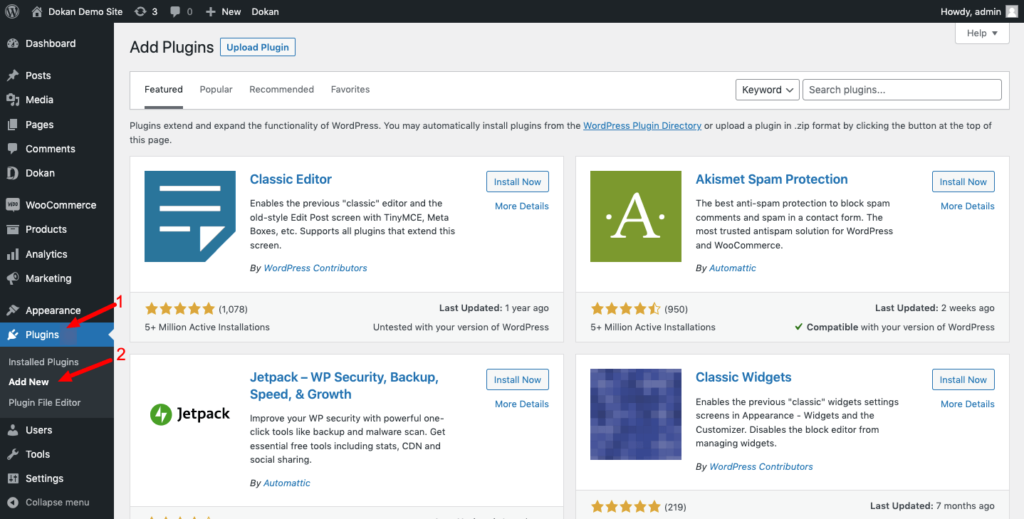Open the Dokan Demo Site home link
Screen dimensions: 1024x519
click(76, 11)
